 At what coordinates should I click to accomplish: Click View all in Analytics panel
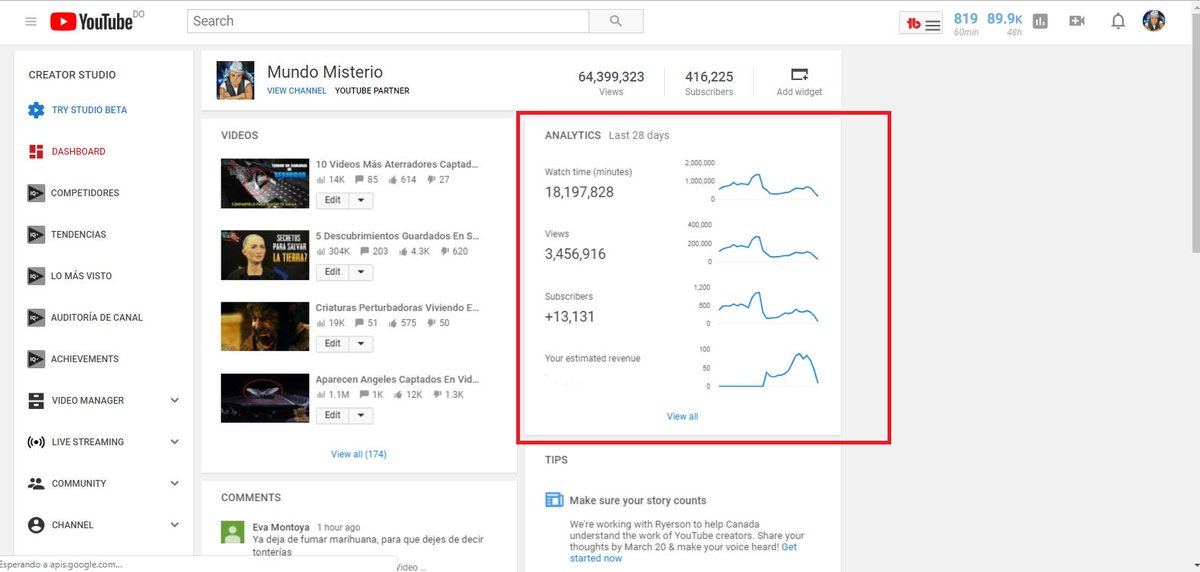(x=682, y=416)
